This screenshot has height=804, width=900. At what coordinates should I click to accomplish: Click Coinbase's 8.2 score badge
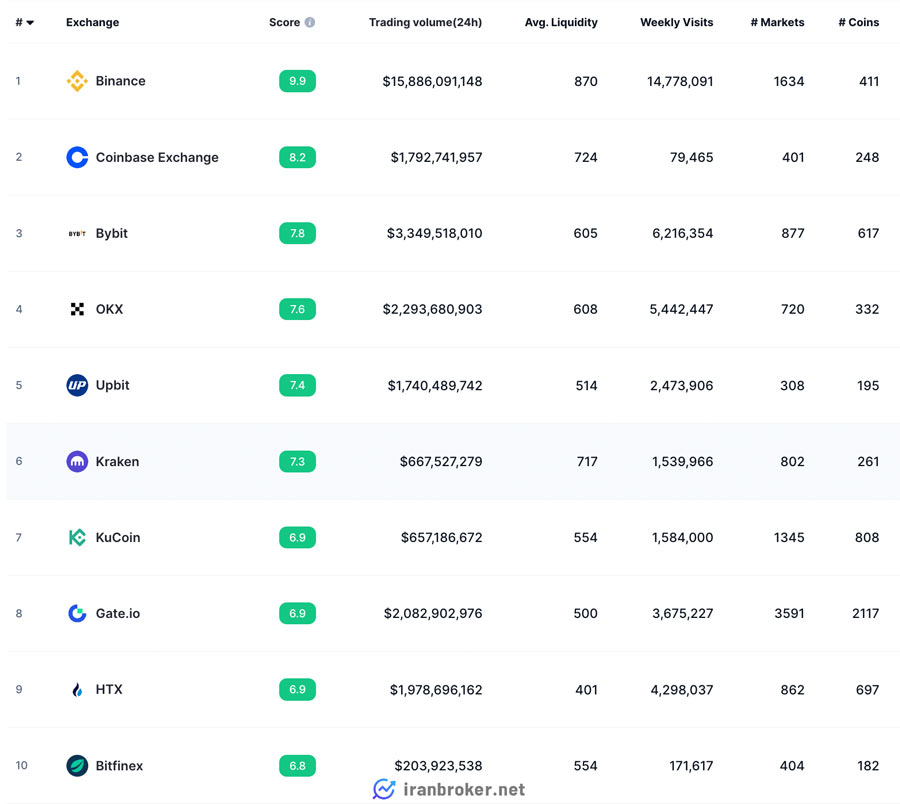coord(297,157)
